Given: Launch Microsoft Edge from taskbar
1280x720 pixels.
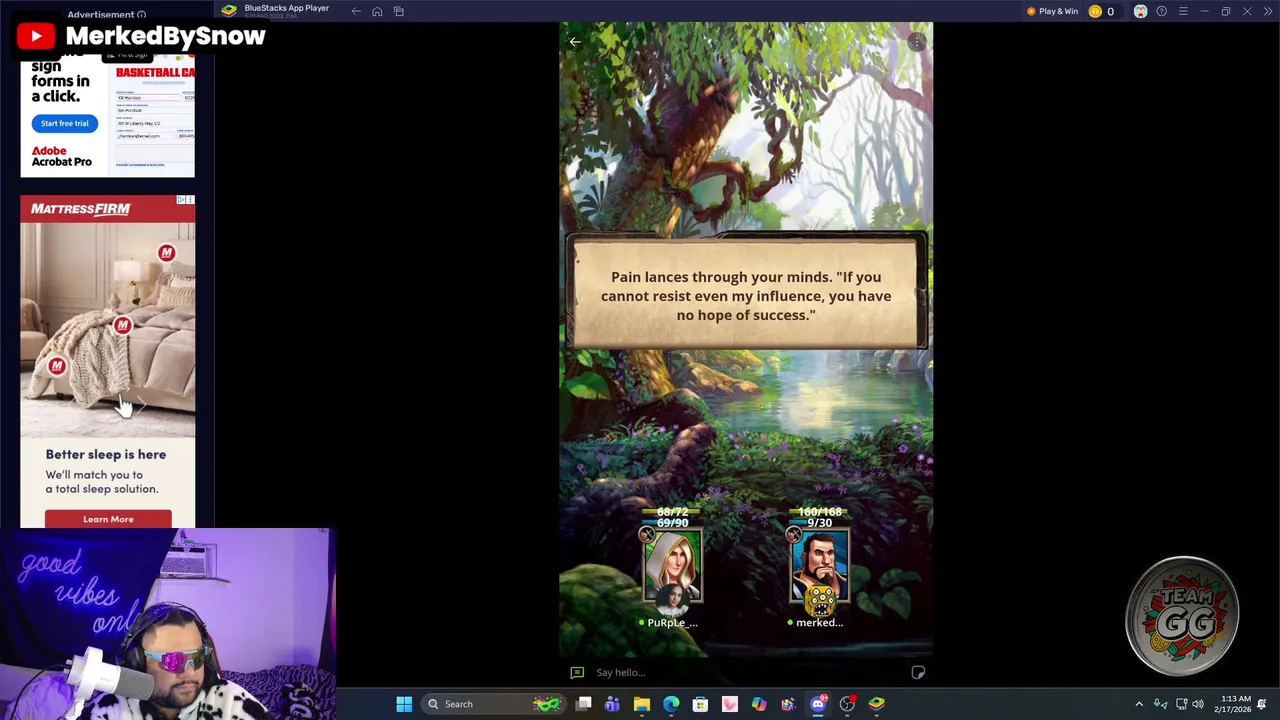Looking at the screenshot, I should click(x=671, y=704).
